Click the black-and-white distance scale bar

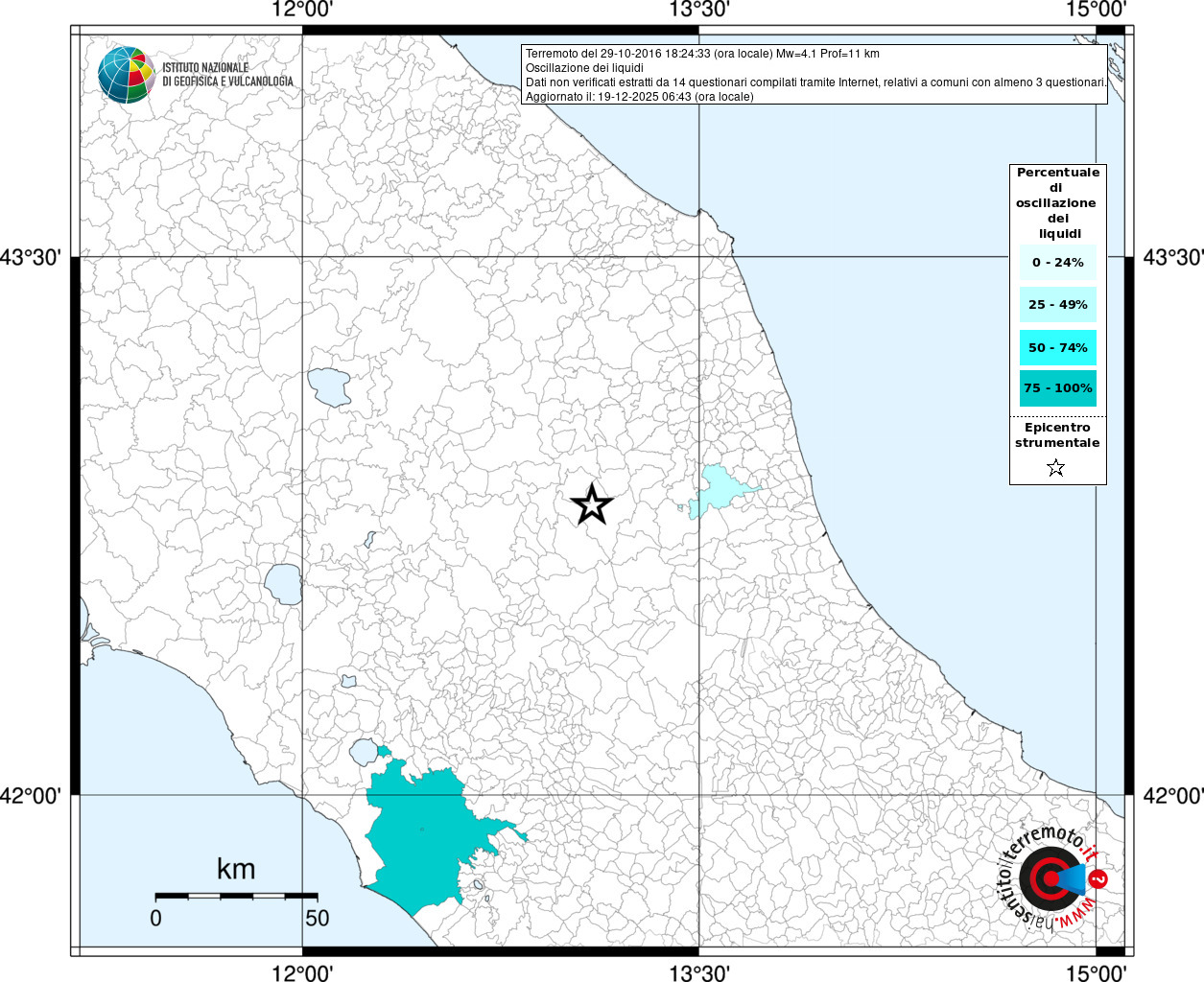pyautogui.click(x=236, y=896)
